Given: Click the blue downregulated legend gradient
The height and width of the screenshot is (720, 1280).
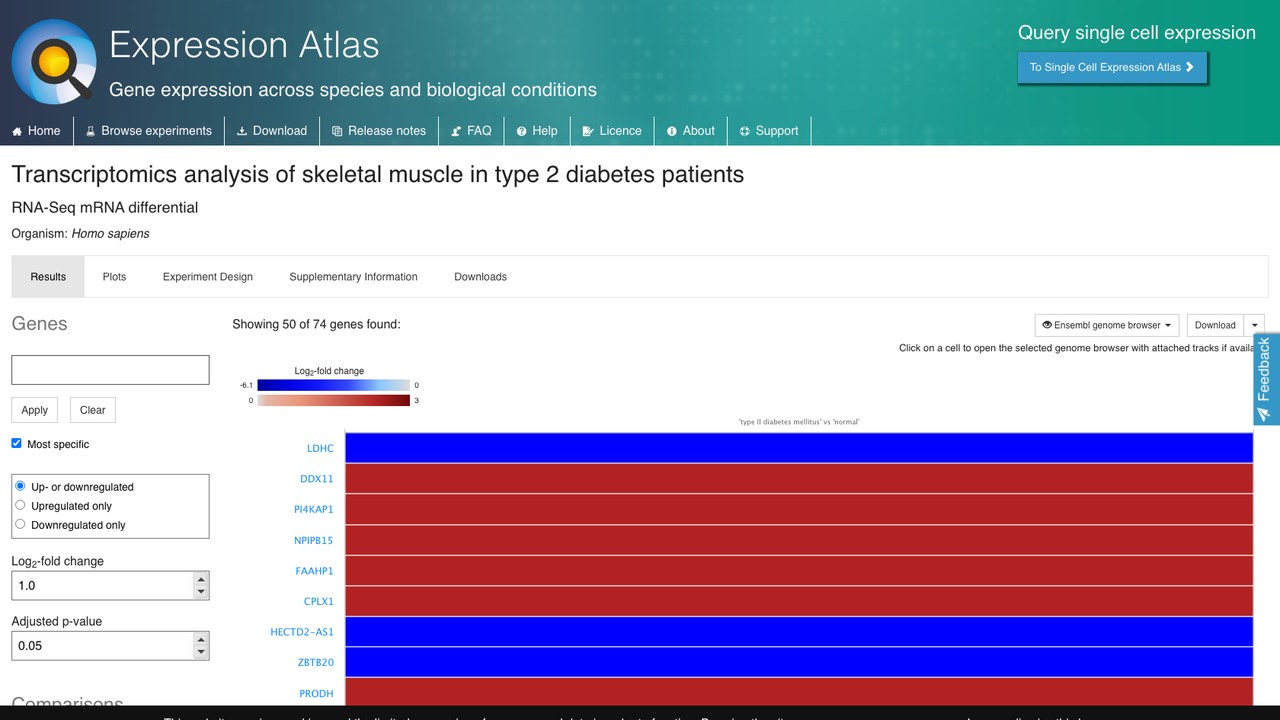Looking at the screenshot, I should (x=333, y=385).
